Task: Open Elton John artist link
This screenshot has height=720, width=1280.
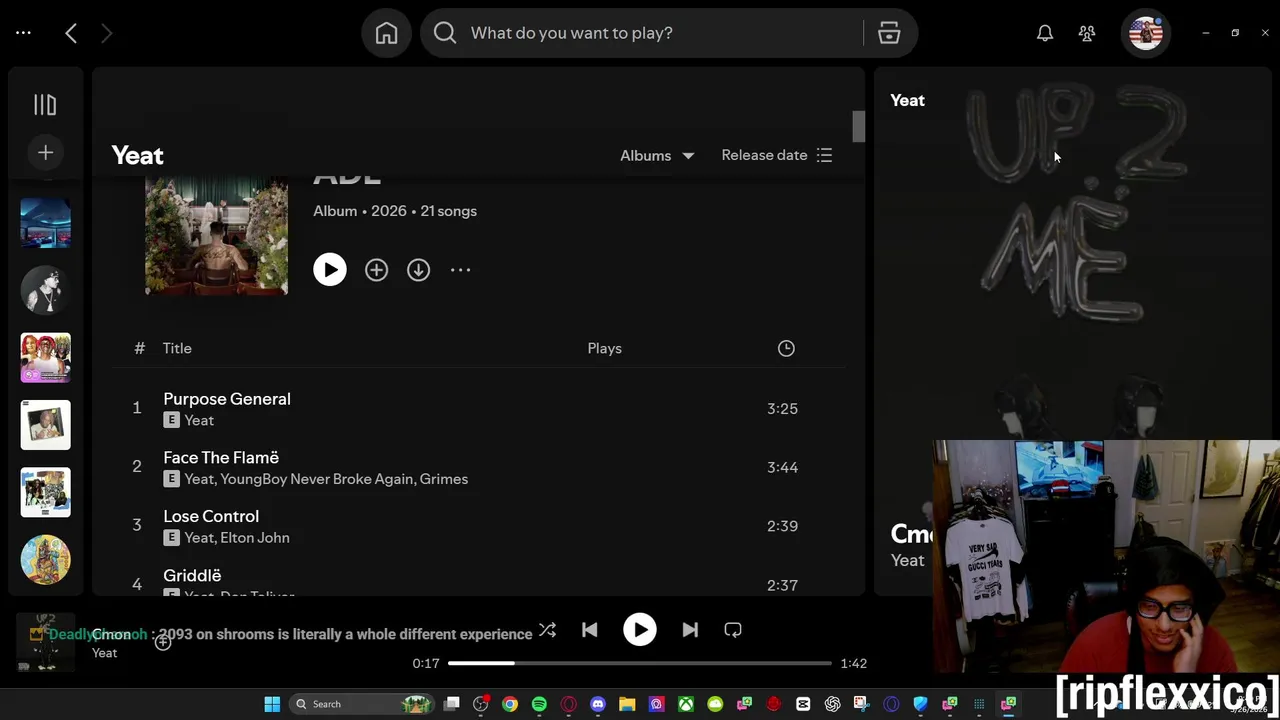Action: click(x=255, y=538)
